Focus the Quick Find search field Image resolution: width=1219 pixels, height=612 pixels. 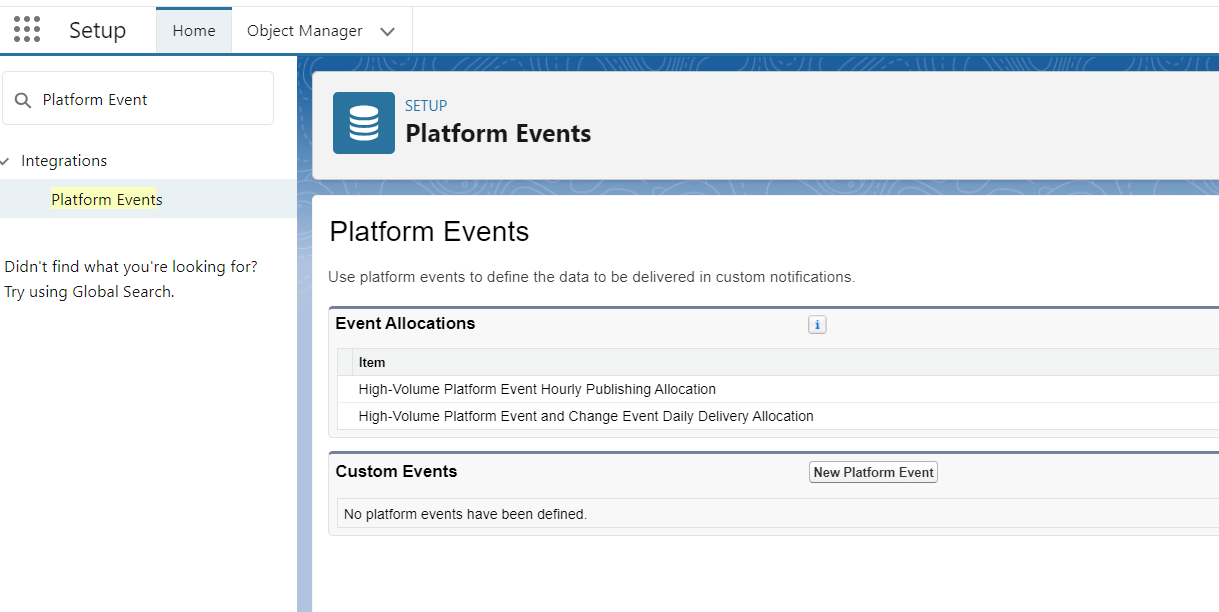coord(138,98)
